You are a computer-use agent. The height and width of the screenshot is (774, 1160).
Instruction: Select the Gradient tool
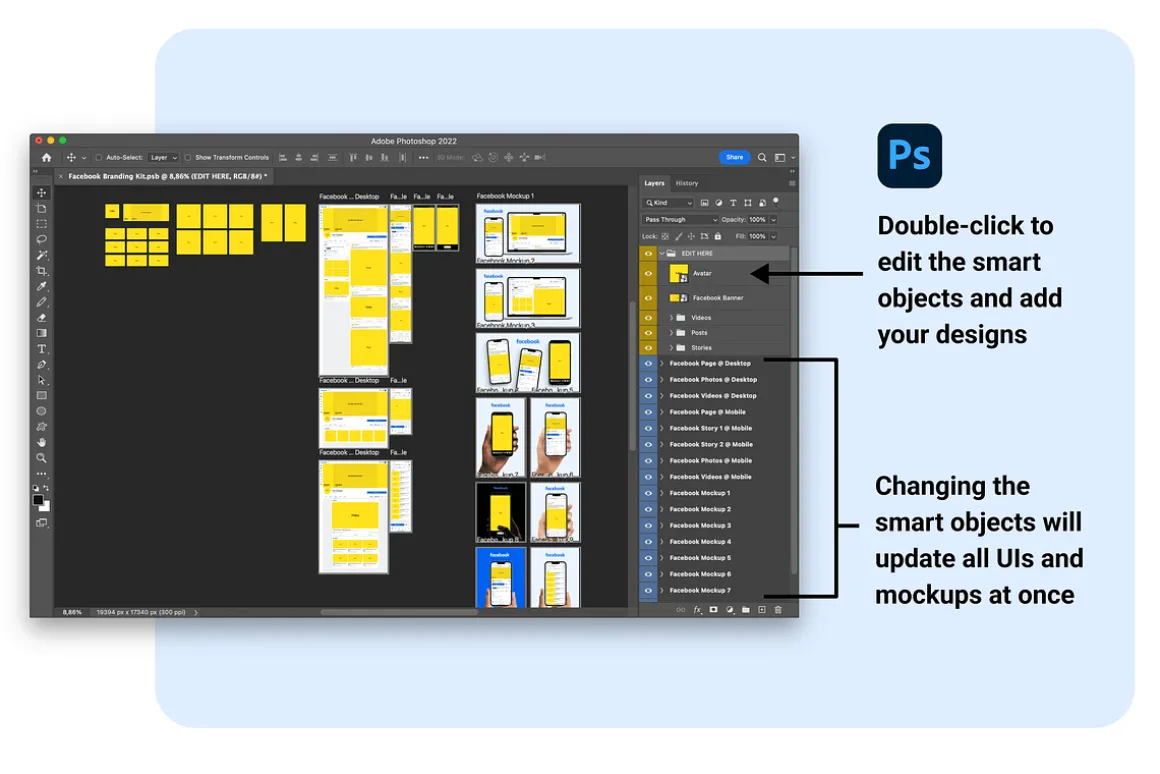tap(41, 333)
